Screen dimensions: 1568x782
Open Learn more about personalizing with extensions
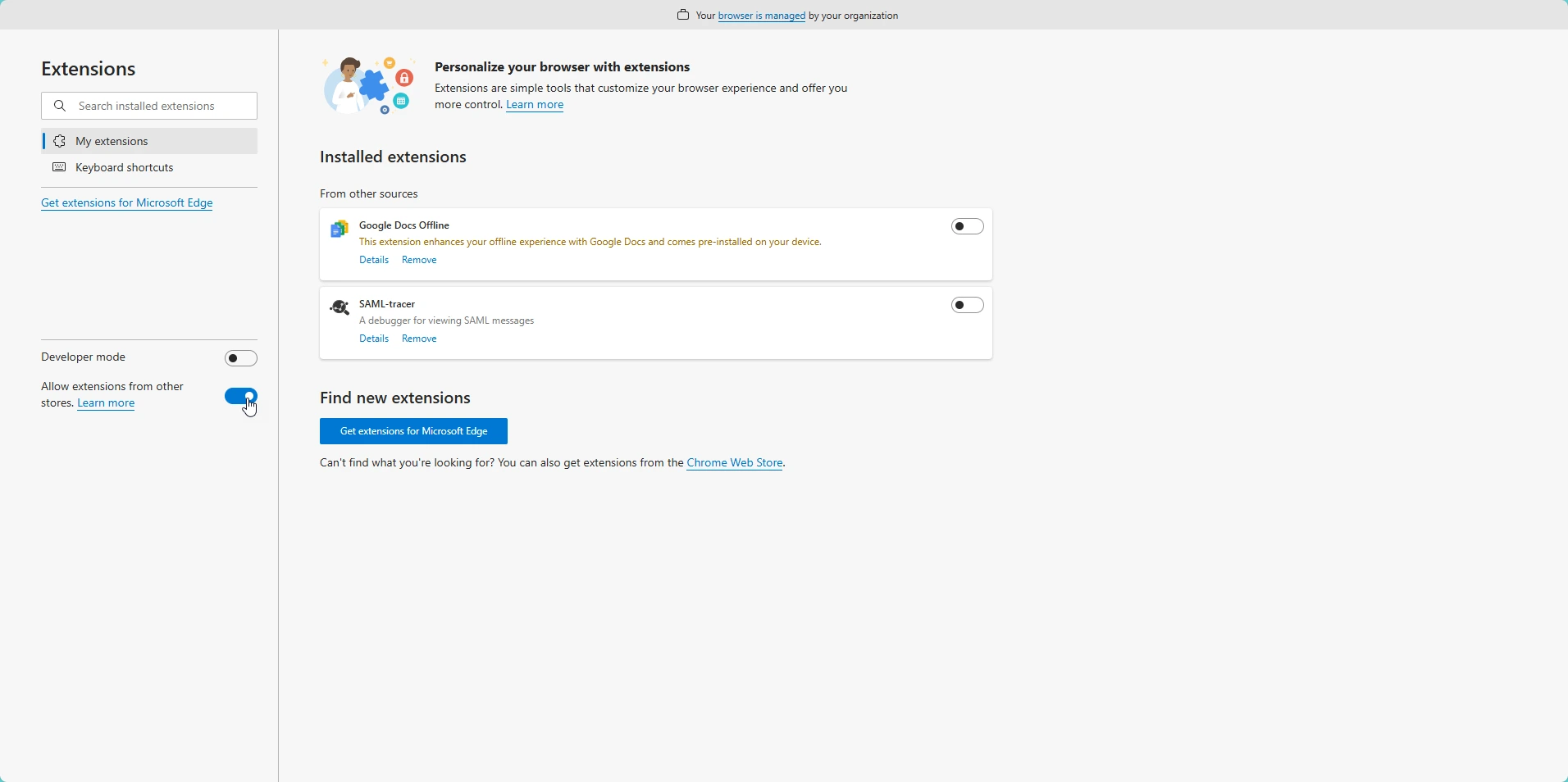536,106
